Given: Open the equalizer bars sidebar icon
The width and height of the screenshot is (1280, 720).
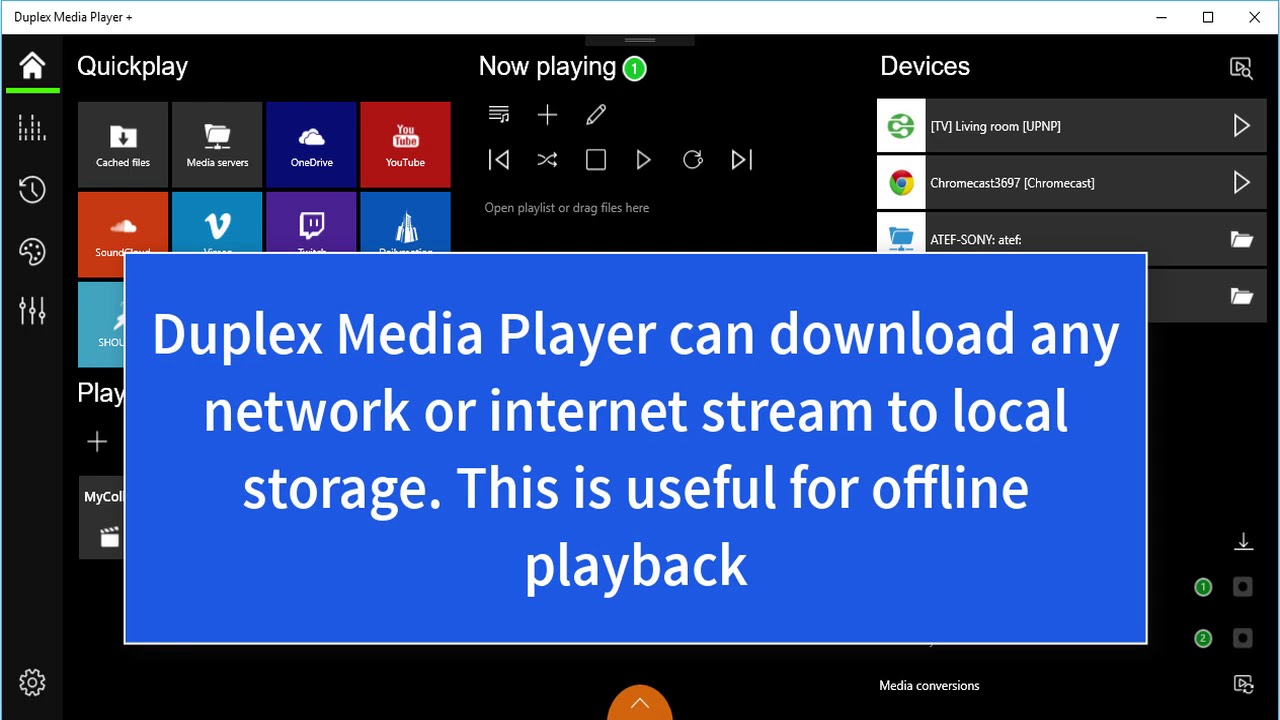Looking at the screenshot, I should [x=32, y=127].
